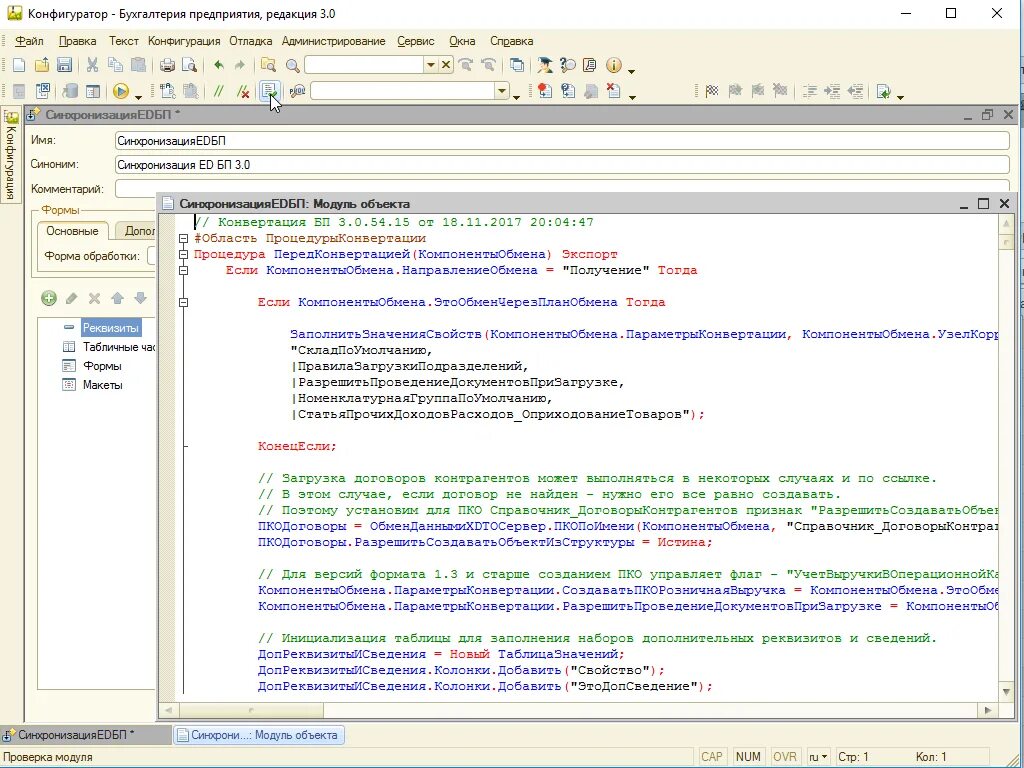Open help search question-magnifier icon
This screenshot has width=1024, height=768.
pyautogui.click(x=567, y=65)
